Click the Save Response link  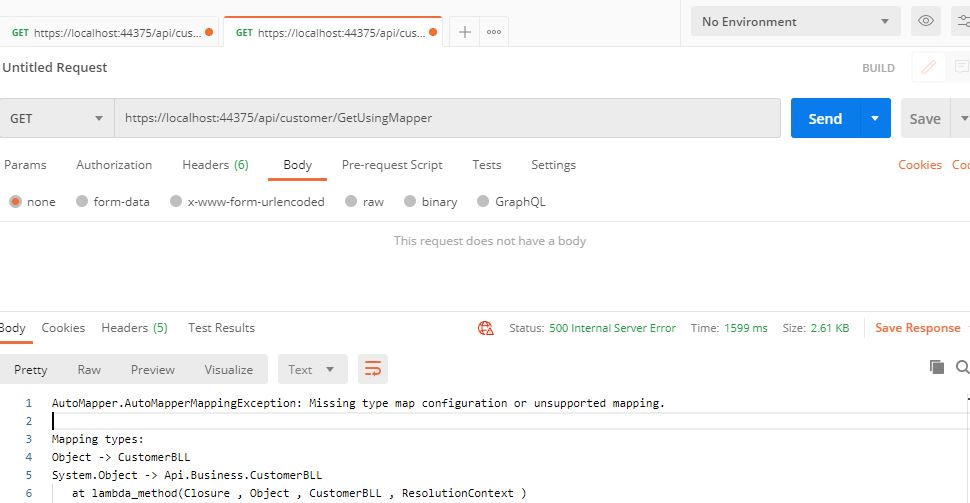point(917,328)
